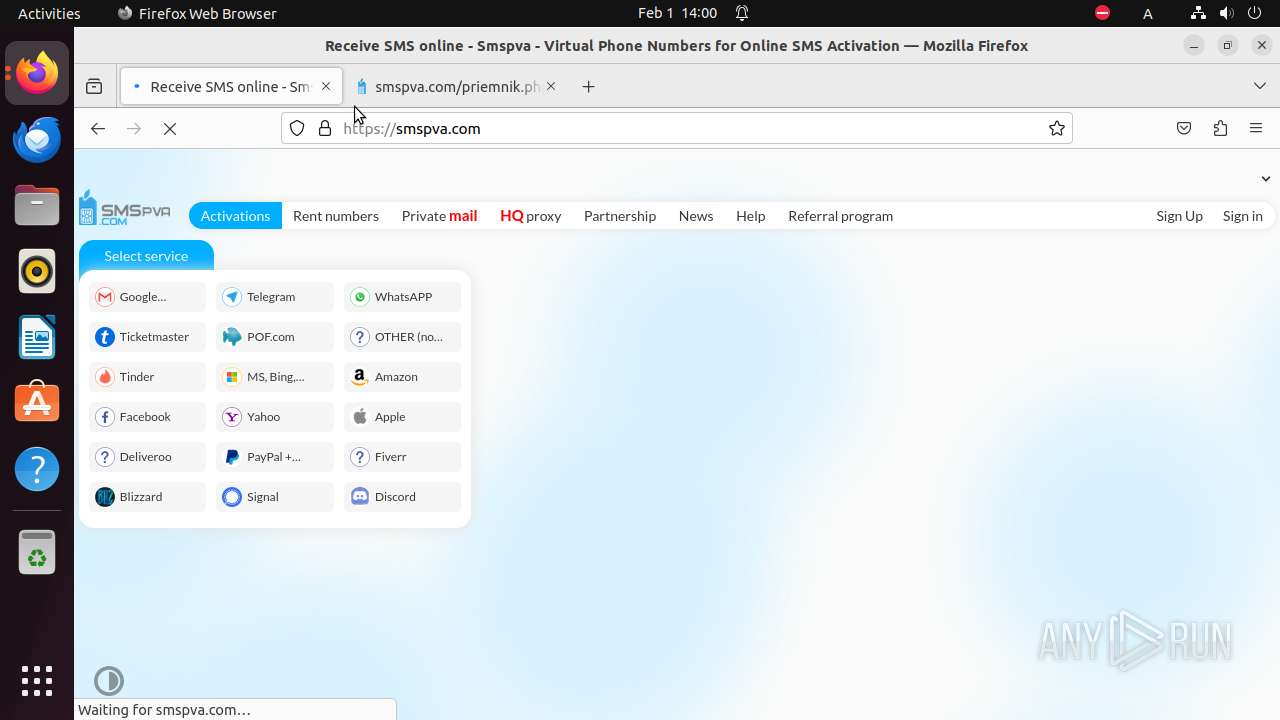Open Firefox application menu
This screenshot has width=1280, height=720.
pyautogui.click(x=1256, y=128)
